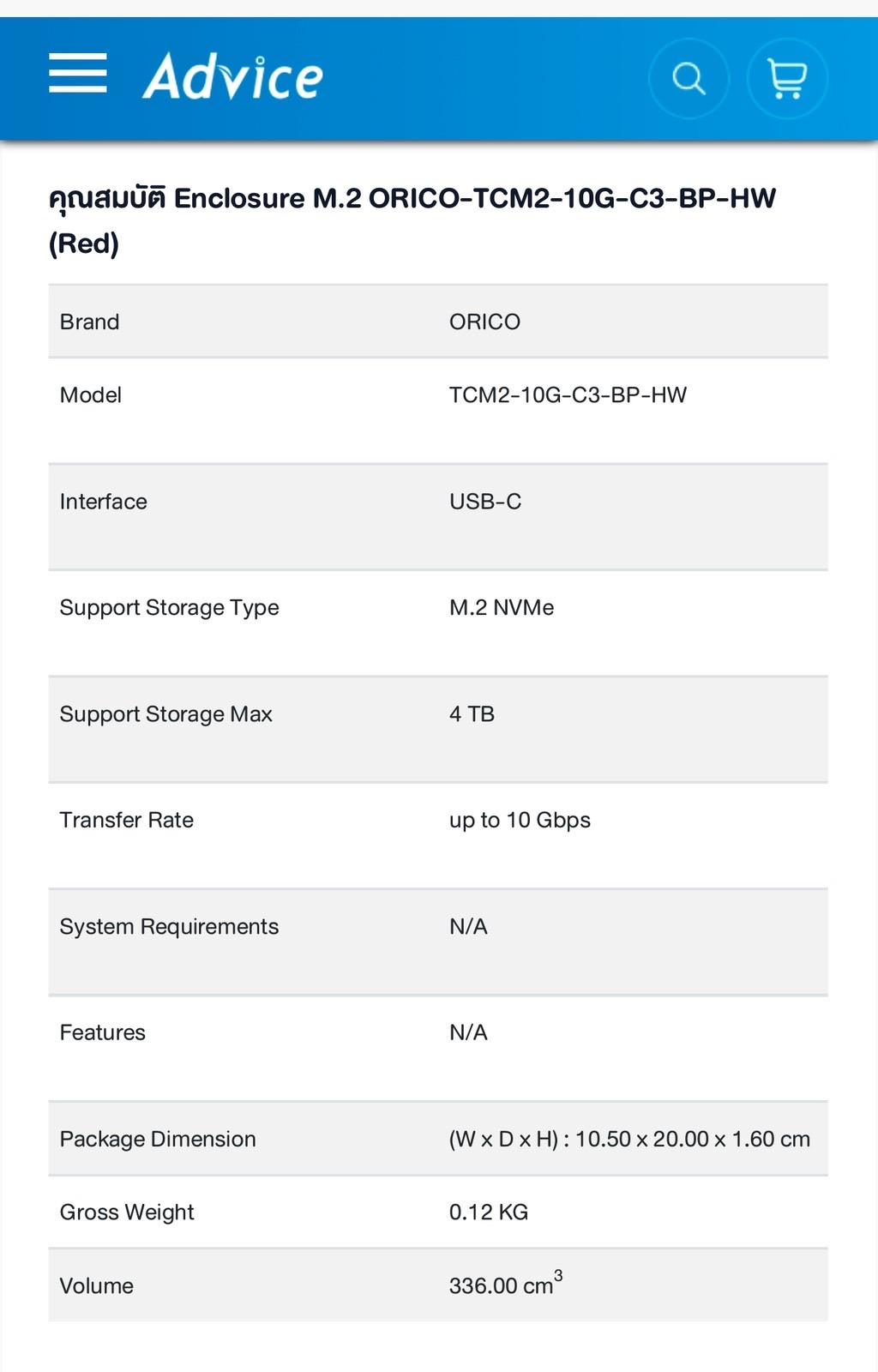Select the M.2 NVMe storage type value
The image size is (878, 1372).
[x=502, y=608]
